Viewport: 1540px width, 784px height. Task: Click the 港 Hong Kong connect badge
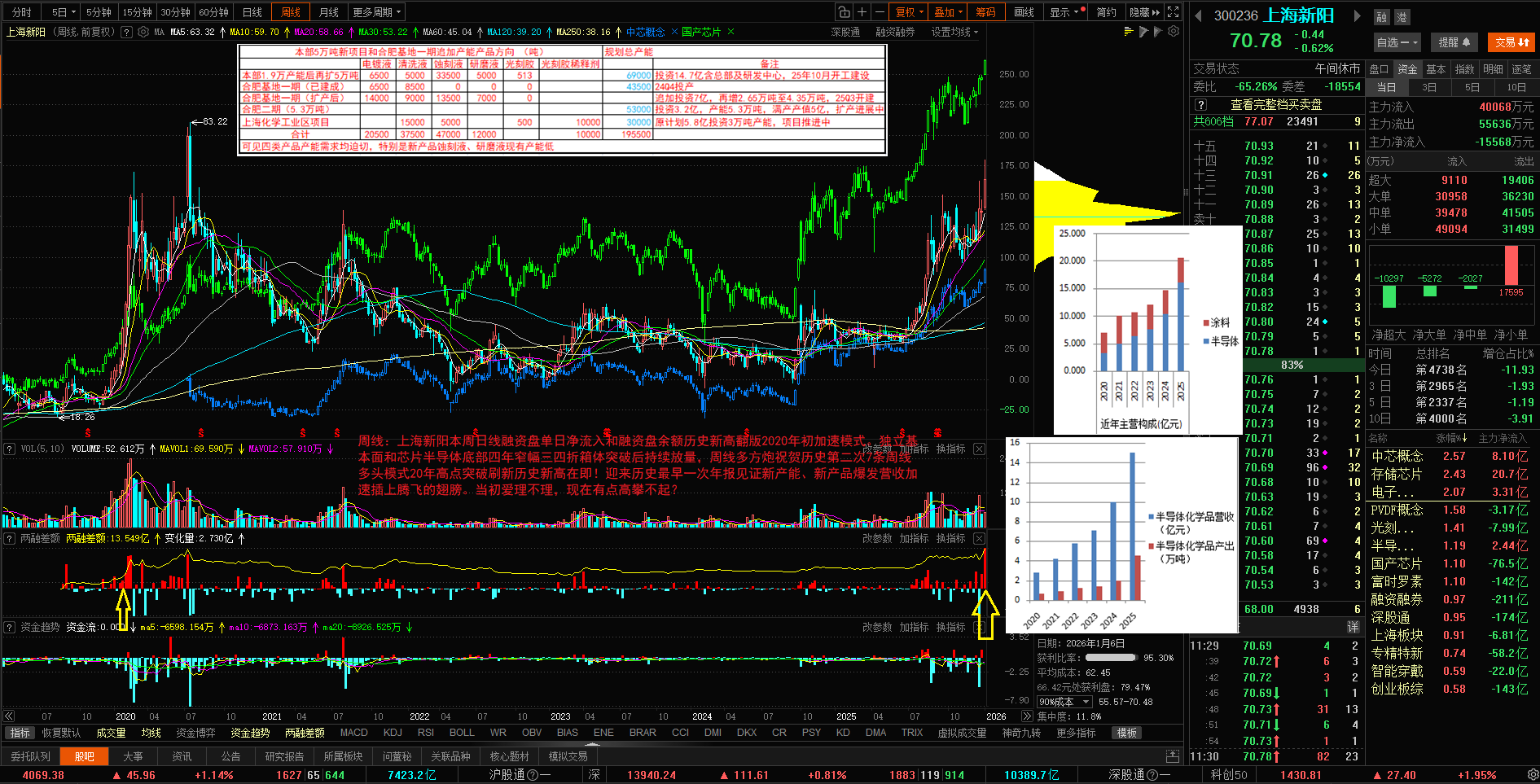point(1402,17)
